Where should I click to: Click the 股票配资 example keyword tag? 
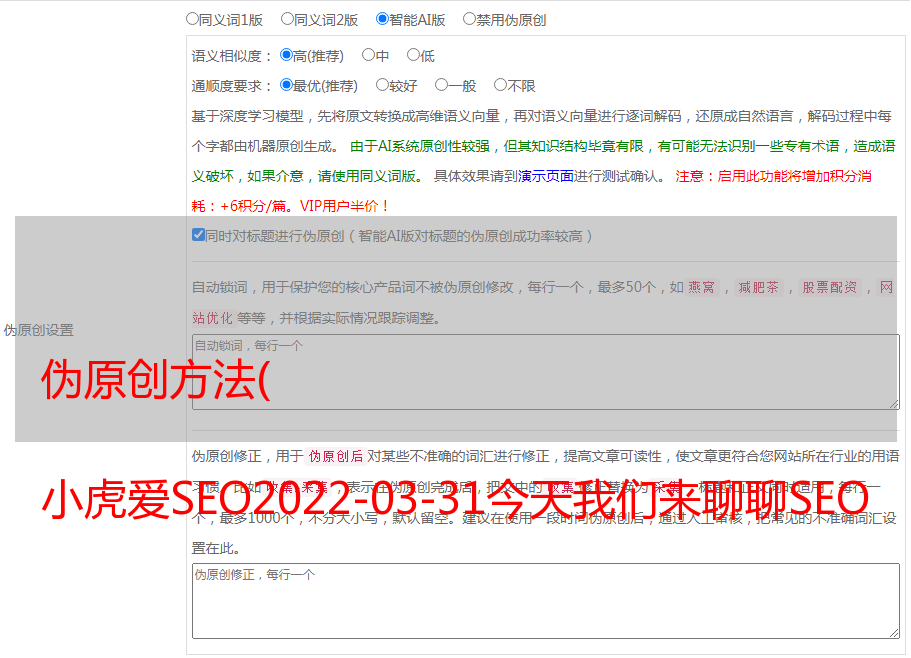[830, 287]
